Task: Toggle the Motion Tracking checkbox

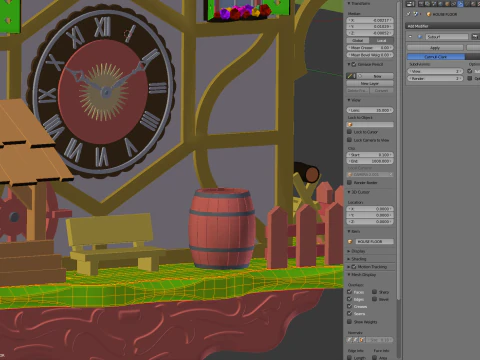Action: pyautogui.click(x=354, y=267)
